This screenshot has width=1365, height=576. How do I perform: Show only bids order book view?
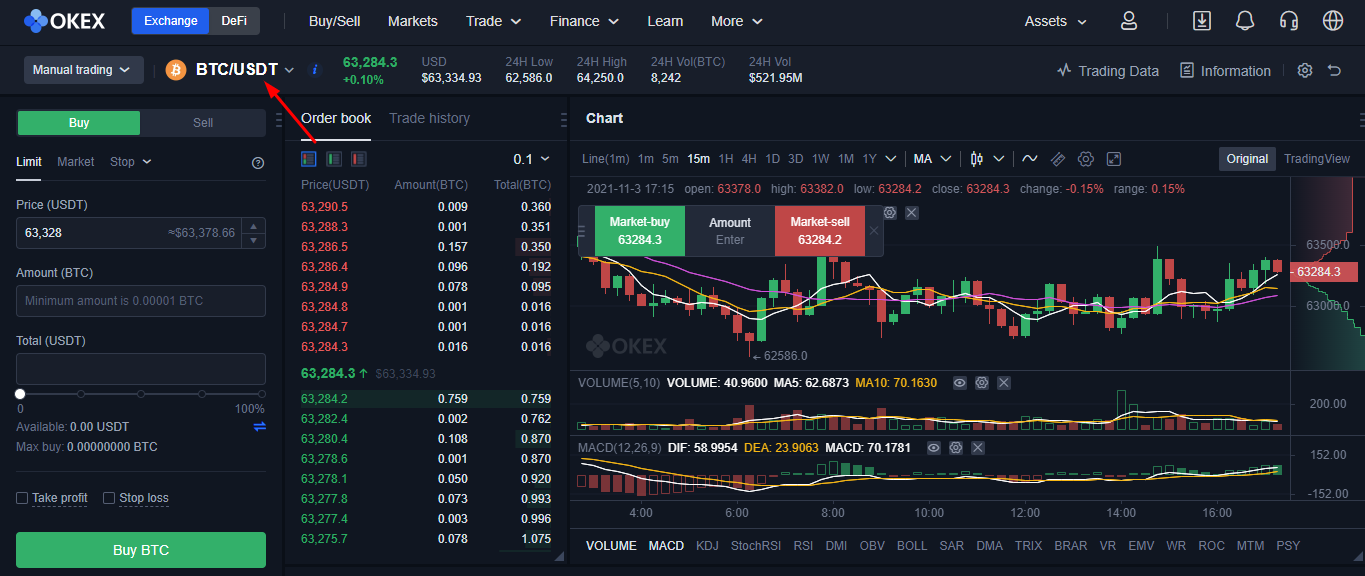click(334, 159)
